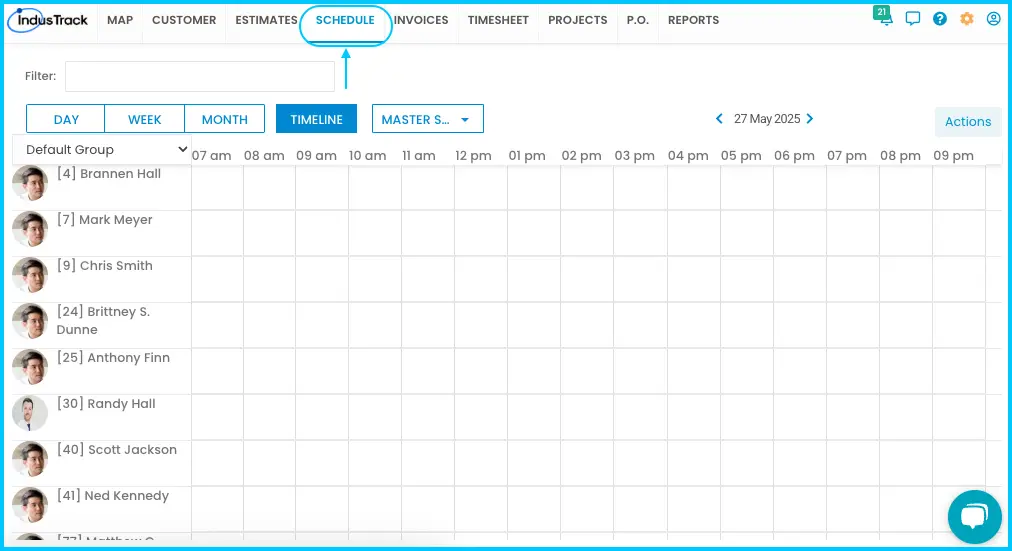Screen dimensions: 1012x551
Task: Expand the MASTER S... schedule dropdown
Action: point(428,119)
